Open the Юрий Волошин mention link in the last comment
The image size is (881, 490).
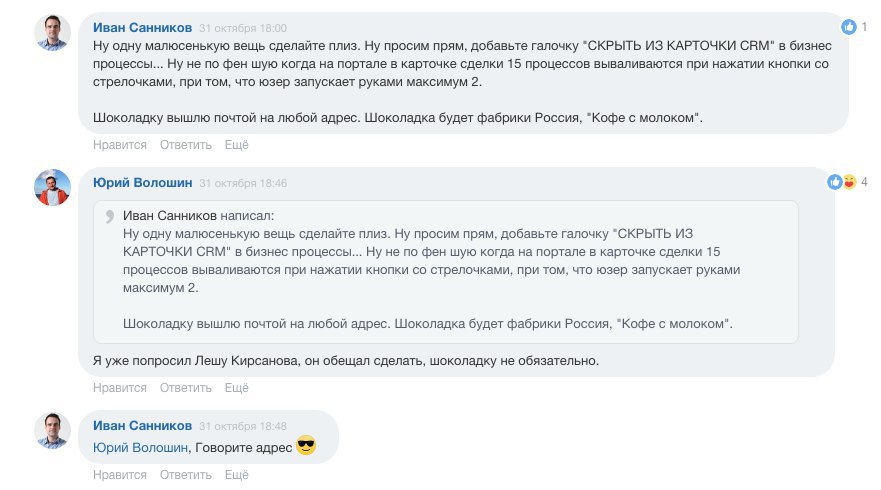(140, 448)
